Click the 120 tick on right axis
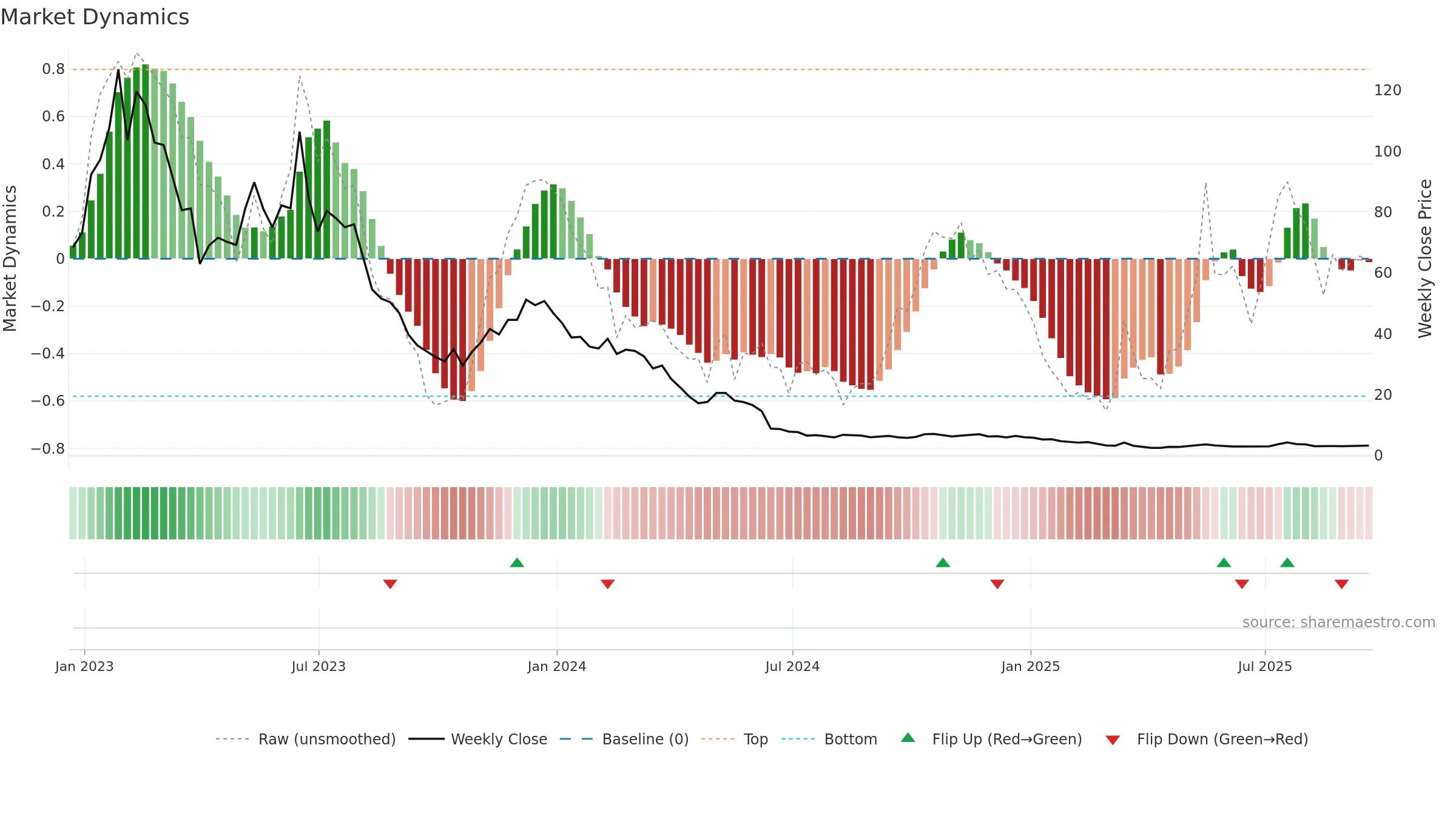This screenshot has width=1456, height=819. 1388,90
